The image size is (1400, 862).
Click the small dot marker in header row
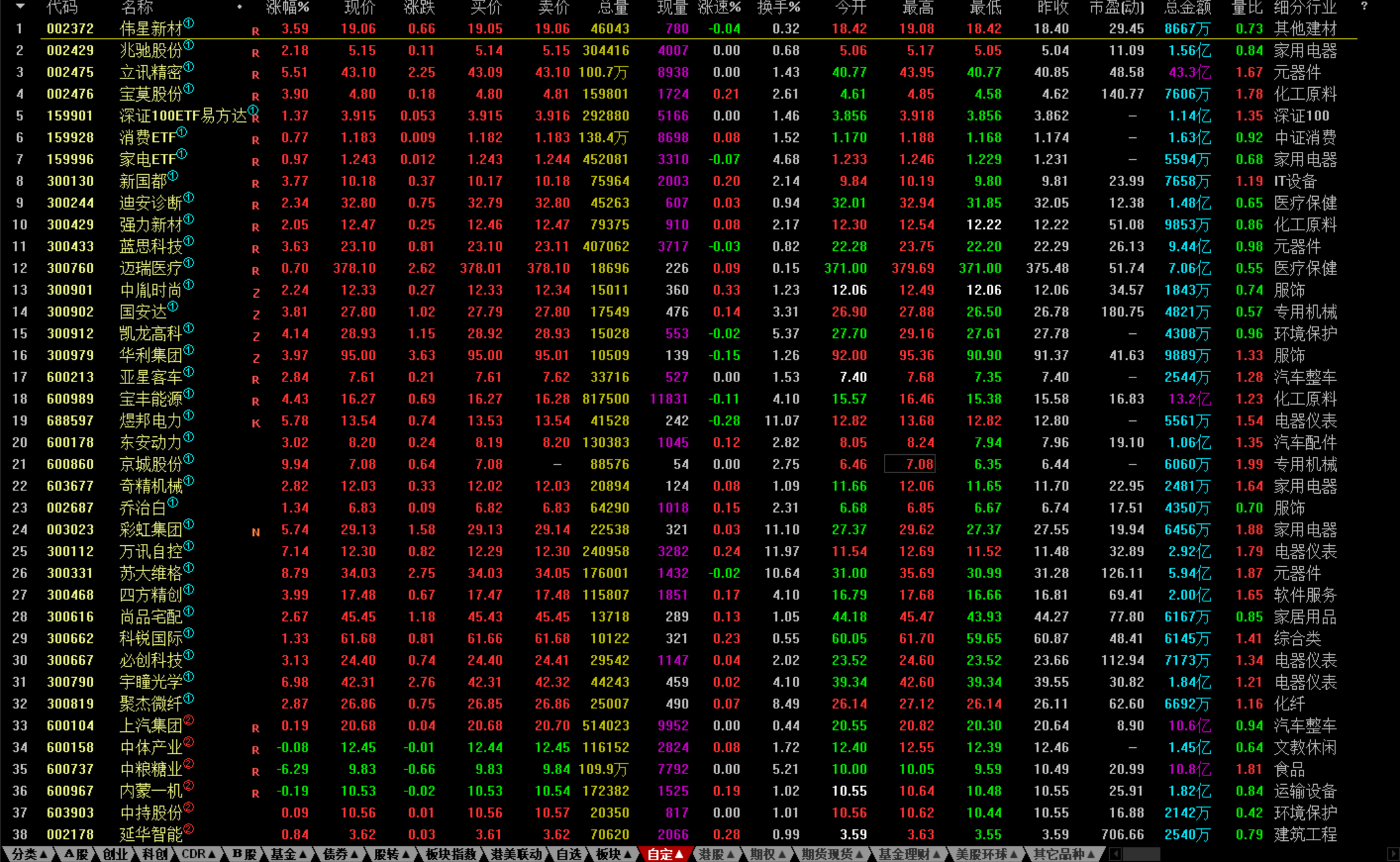(x=239, y=7)
